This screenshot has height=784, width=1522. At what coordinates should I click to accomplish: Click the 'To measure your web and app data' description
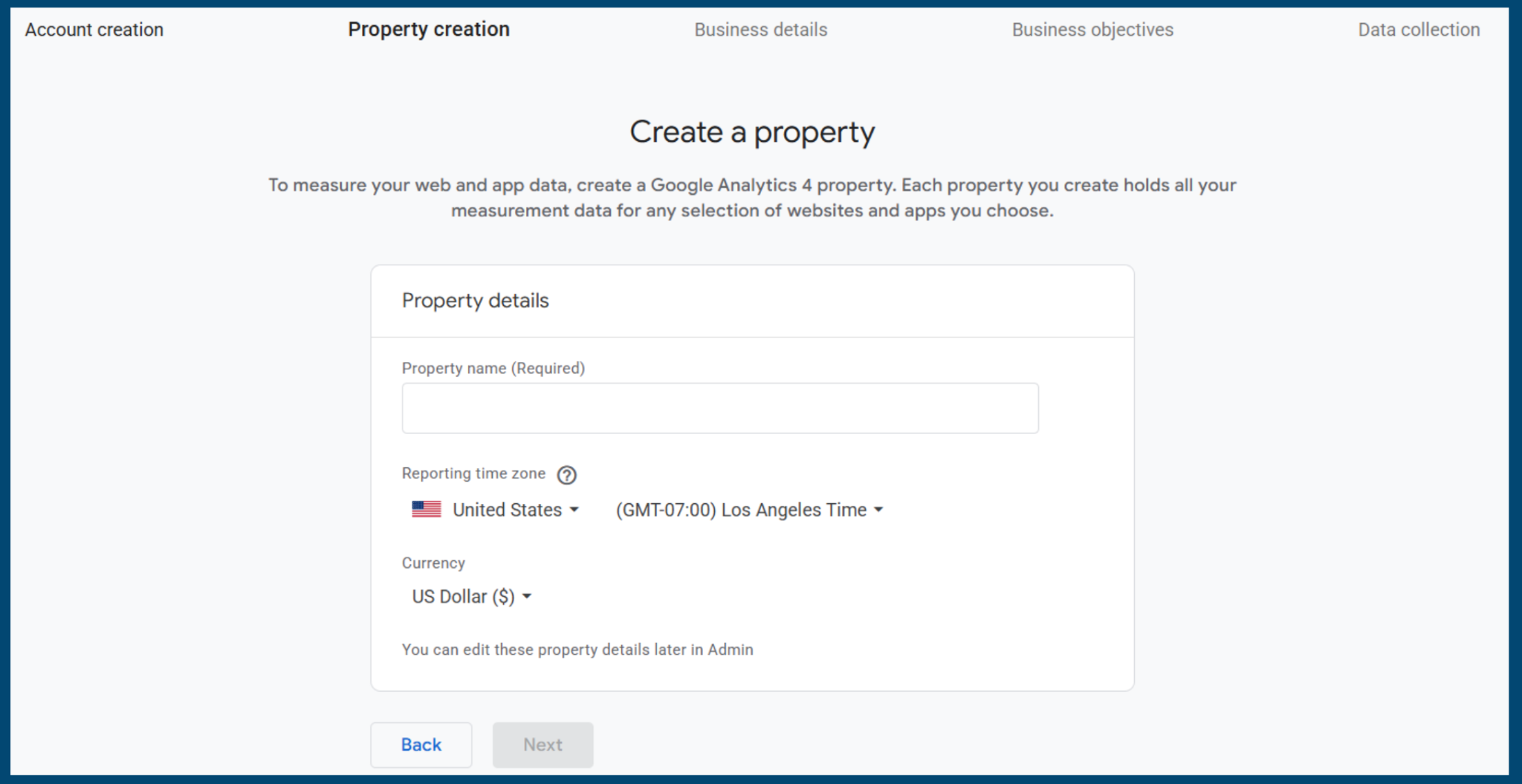coord(752,198)
